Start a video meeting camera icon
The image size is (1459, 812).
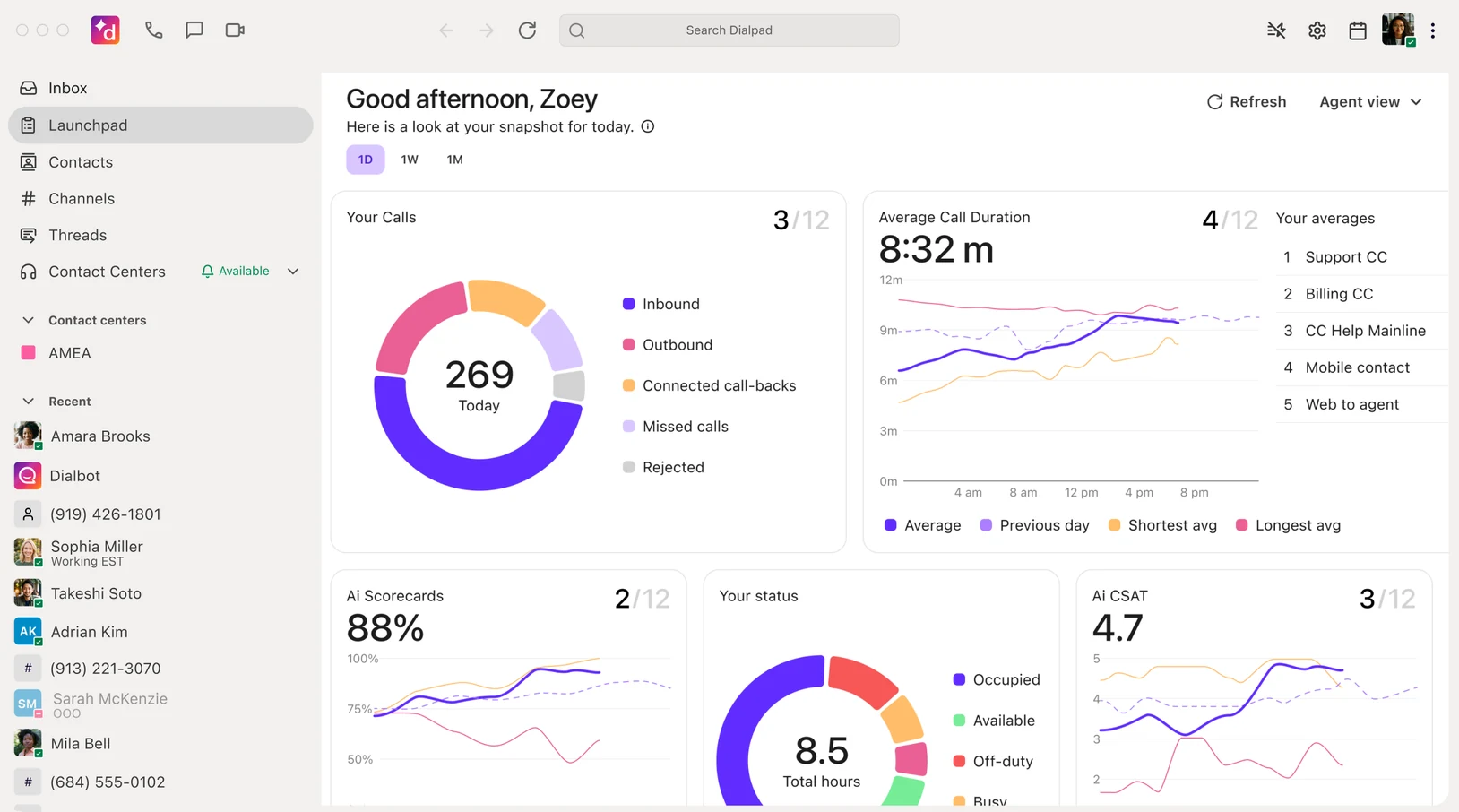tap(235, 30)
